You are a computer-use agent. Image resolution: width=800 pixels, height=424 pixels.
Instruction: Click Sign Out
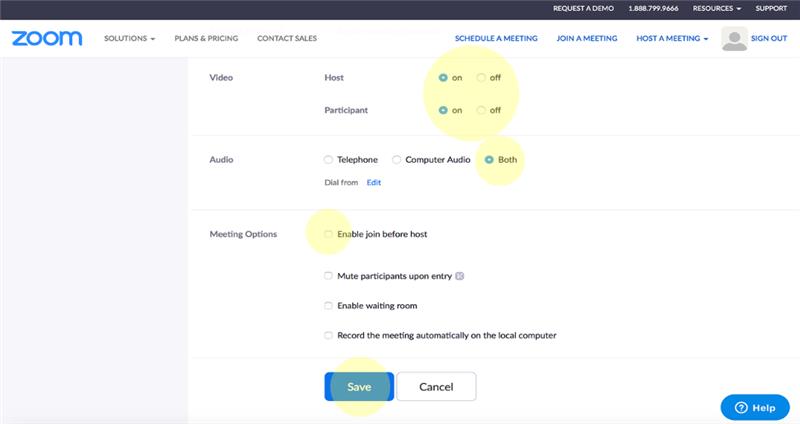coord(769,38)
